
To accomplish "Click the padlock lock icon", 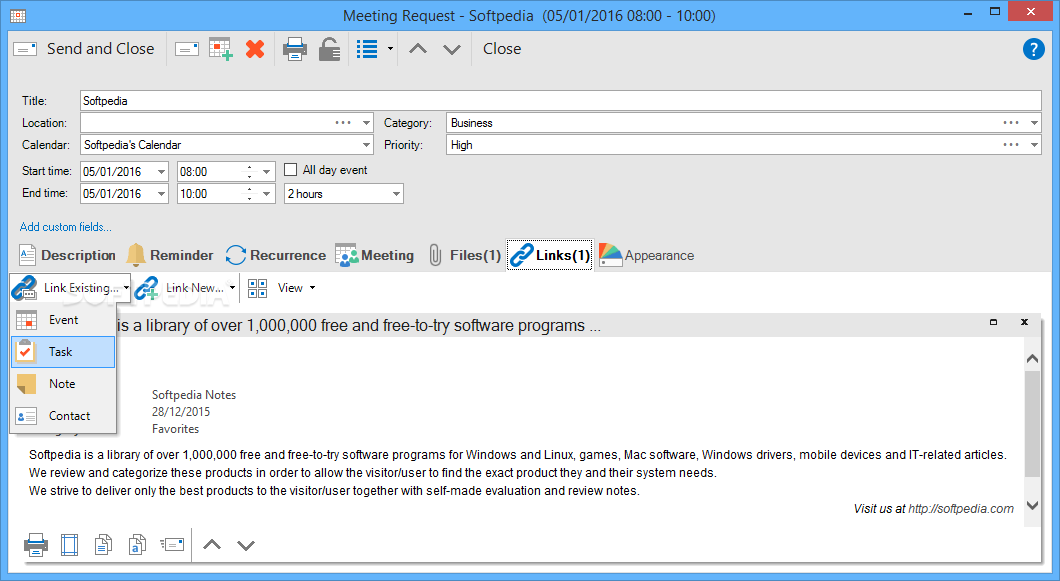I will (x=329, y=49).
